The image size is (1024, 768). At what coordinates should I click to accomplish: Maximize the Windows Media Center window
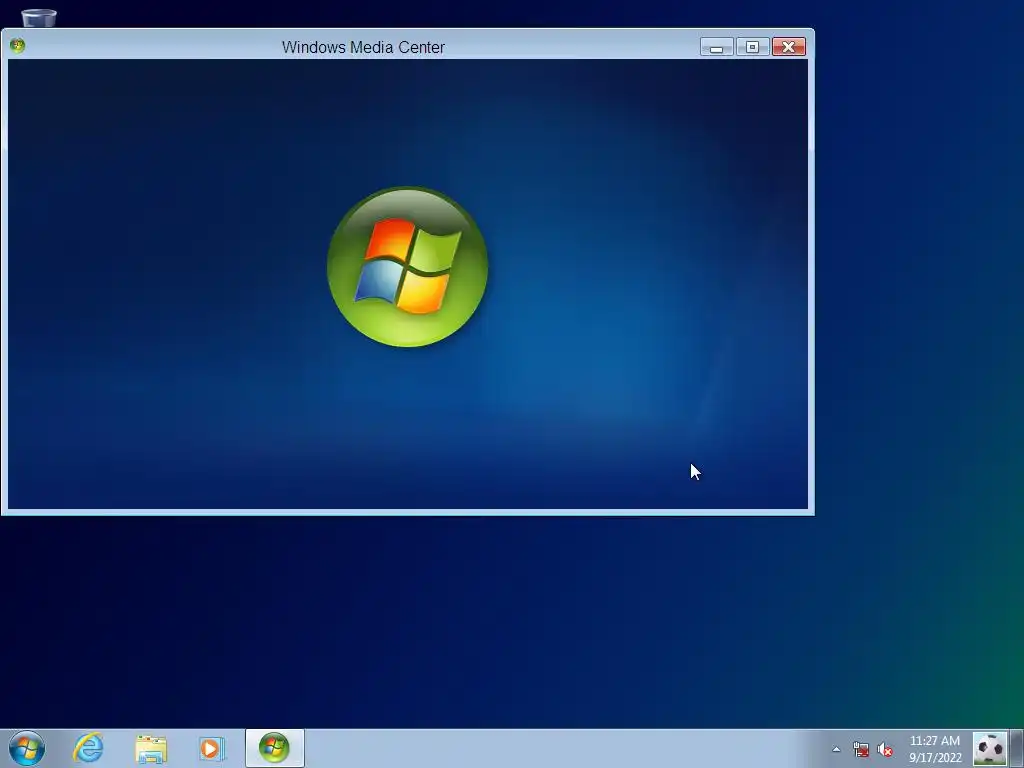(752, 47)
